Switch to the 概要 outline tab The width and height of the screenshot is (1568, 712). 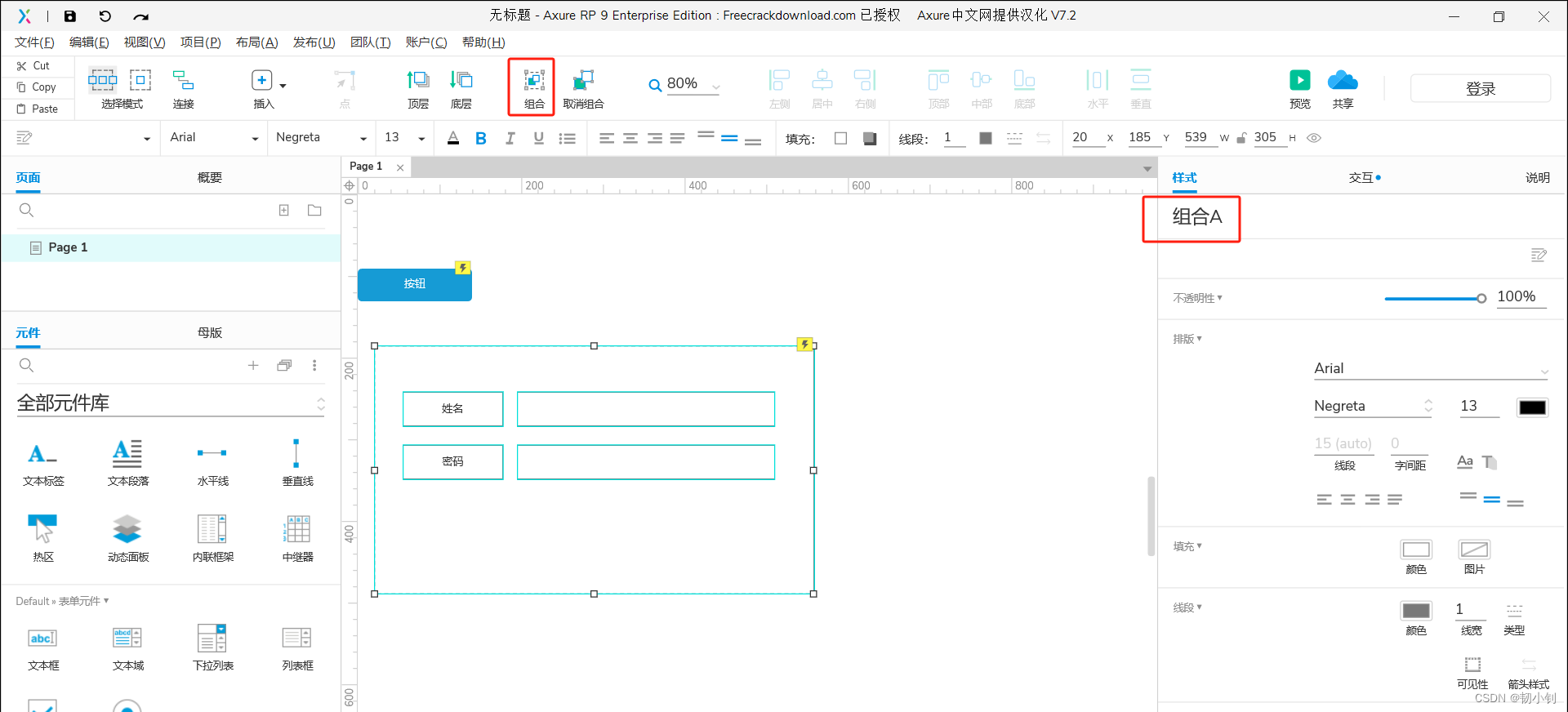click(210, 177)
